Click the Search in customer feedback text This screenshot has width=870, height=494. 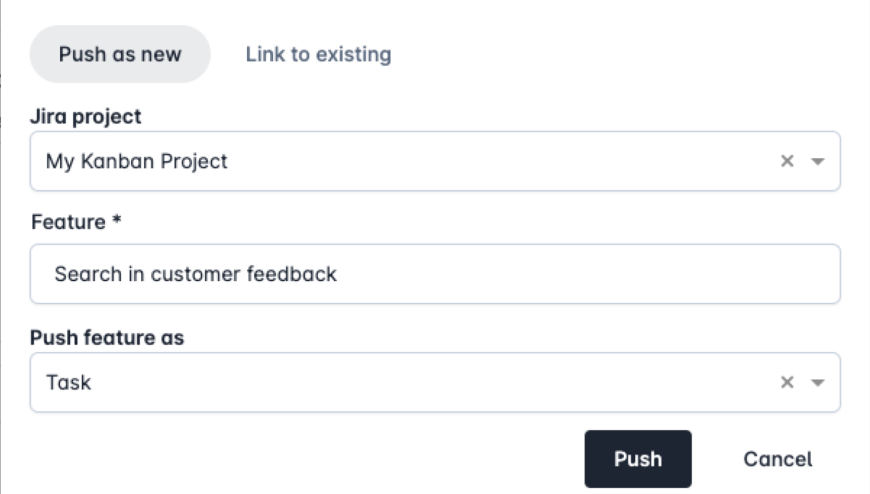click(x=196, y=274)
